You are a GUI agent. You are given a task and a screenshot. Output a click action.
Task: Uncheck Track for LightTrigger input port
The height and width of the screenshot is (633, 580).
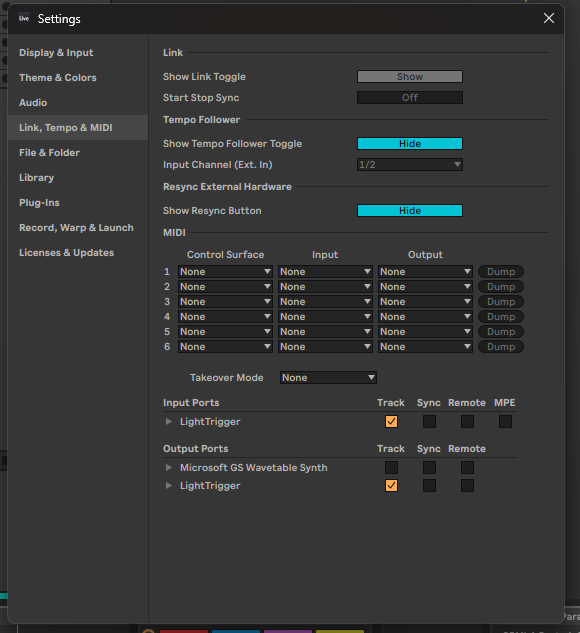coord(391,421)
